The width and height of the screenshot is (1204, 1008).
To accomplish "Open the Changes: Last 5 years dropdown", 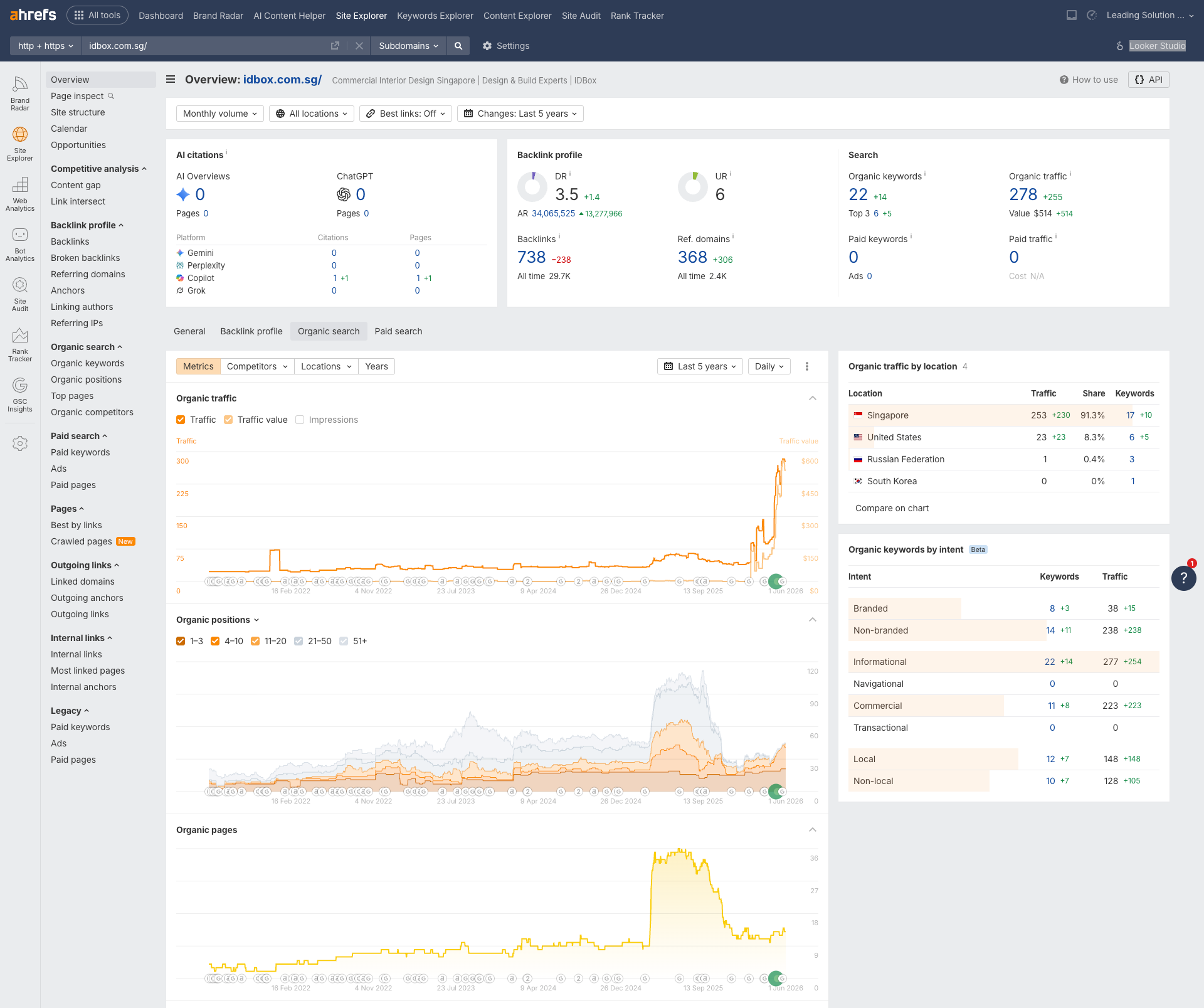I will pyautogui.click(x=520, y=114).
